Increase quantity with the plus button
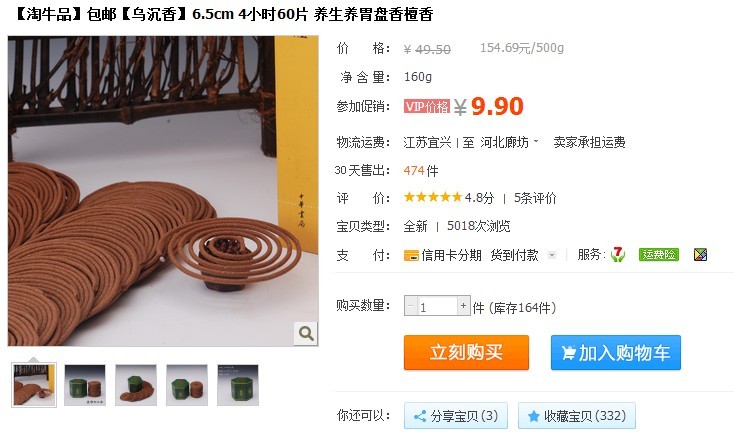 [463, 306]
